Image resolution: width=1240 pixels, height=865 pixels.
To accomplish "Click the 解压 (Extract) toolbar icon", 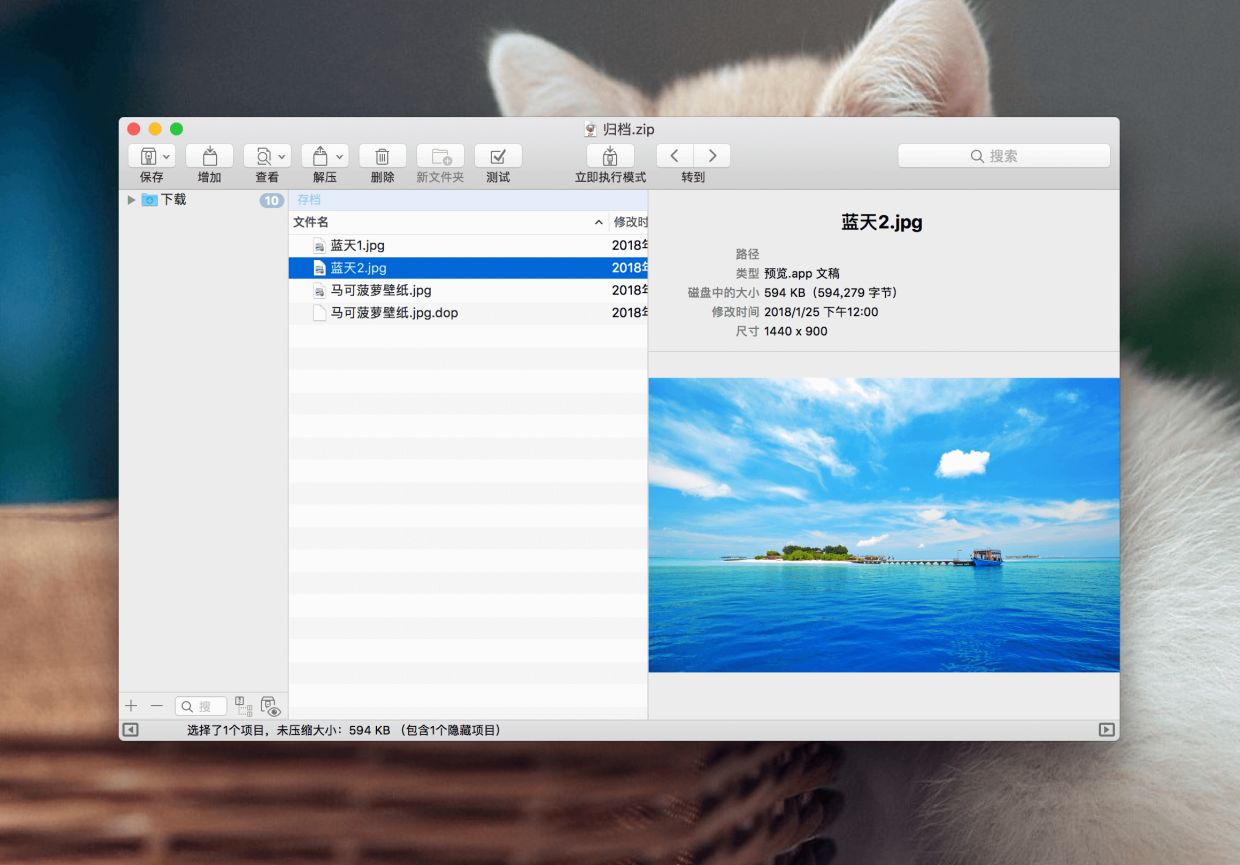I will (x=320, y=156).
